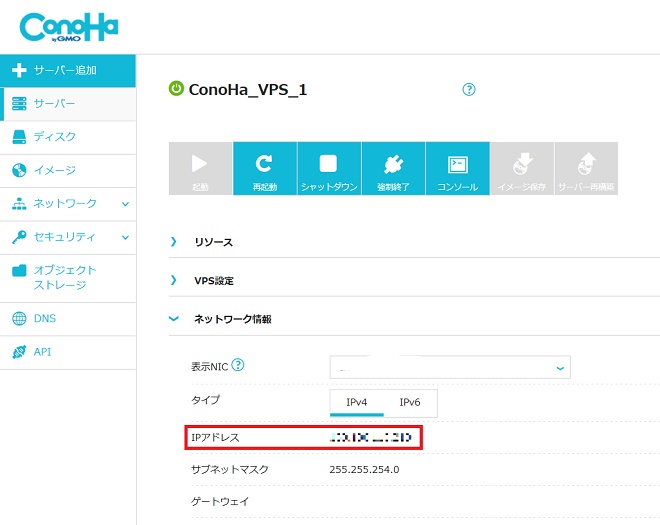Click the server disk stack icon
Viewport: 660px width, 525px height.
pos(19,104)
